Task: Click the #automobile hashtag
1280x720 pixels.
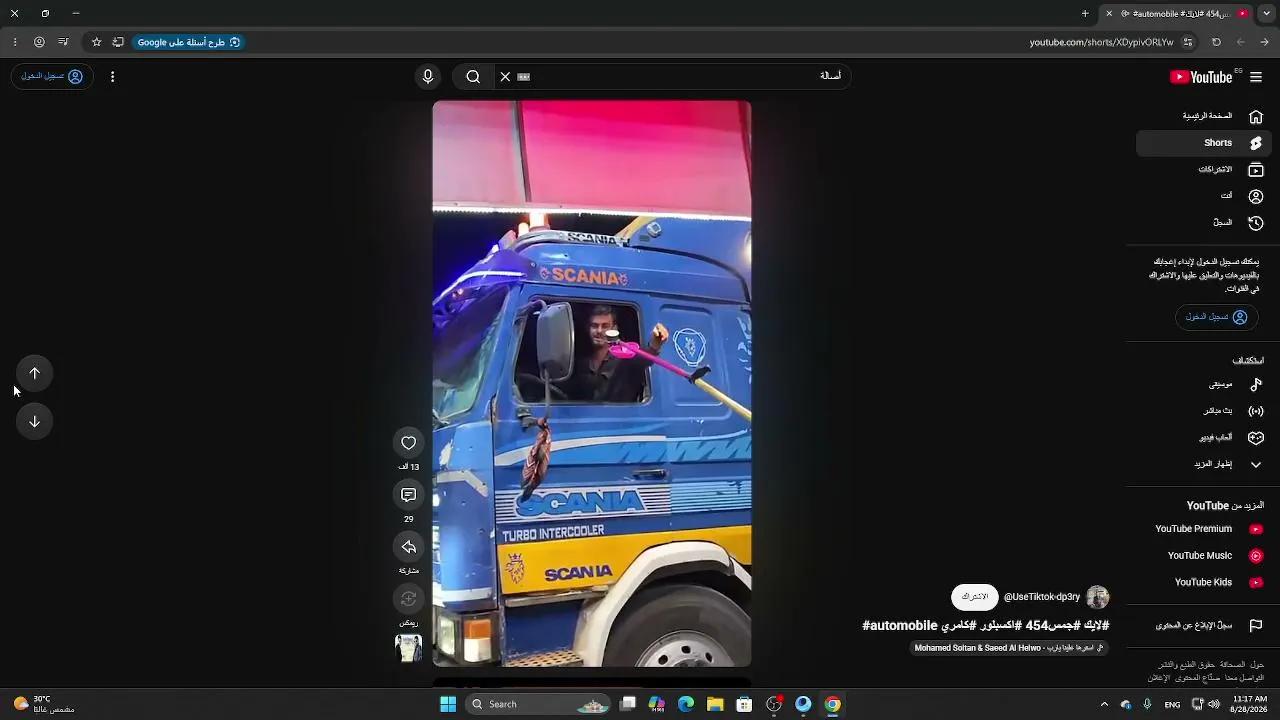Action: point(900,626)
